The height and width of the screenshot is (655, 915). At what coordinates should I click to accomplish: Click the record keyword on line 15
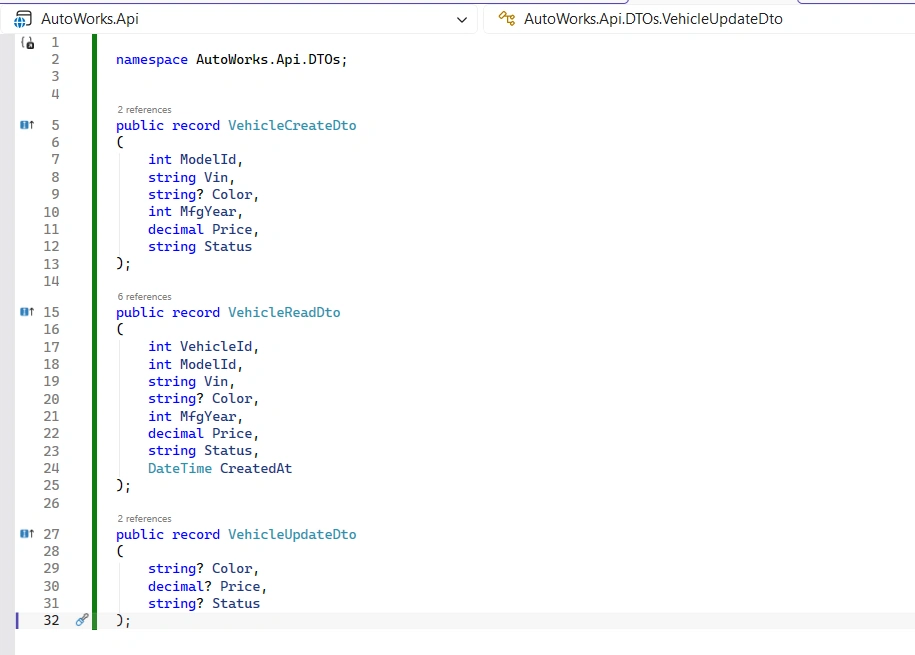(x=195, y=312)
